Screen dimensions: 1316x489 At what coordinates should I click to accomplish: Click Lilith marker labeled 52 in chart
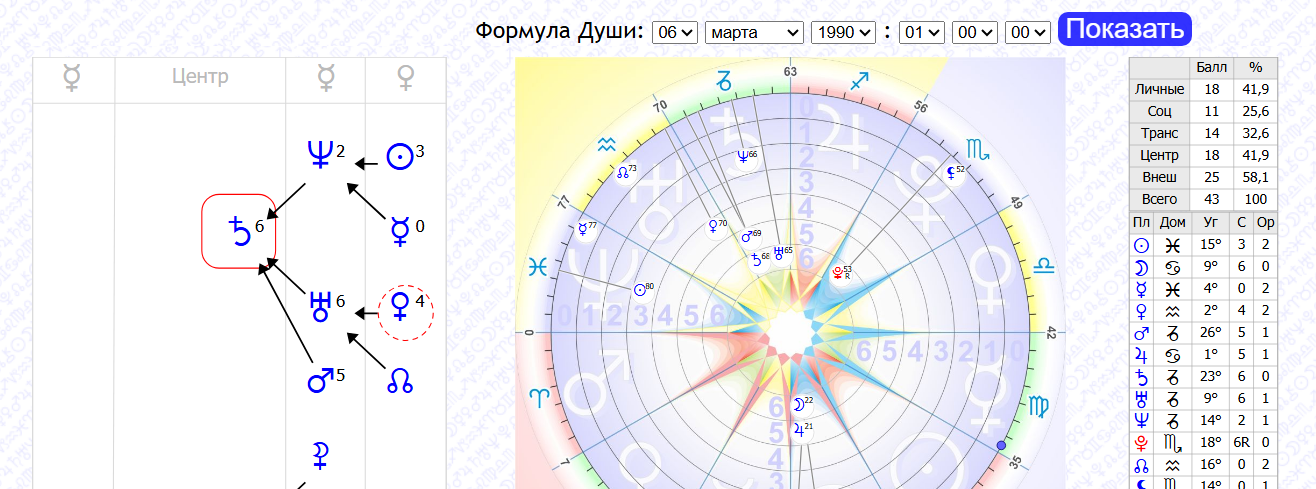[950, 172]
